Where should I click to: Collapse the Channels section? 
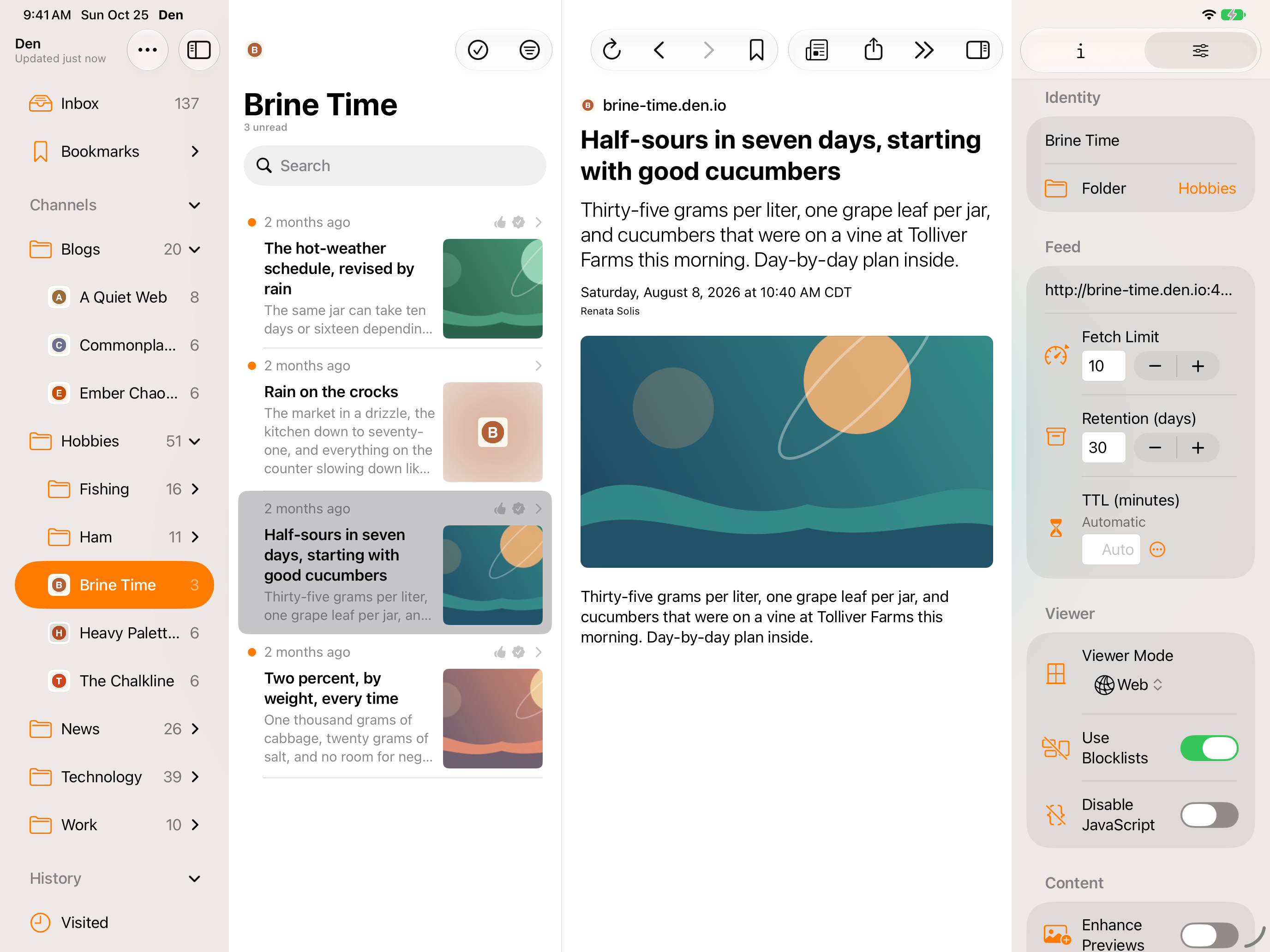click(x=195, y=205)
